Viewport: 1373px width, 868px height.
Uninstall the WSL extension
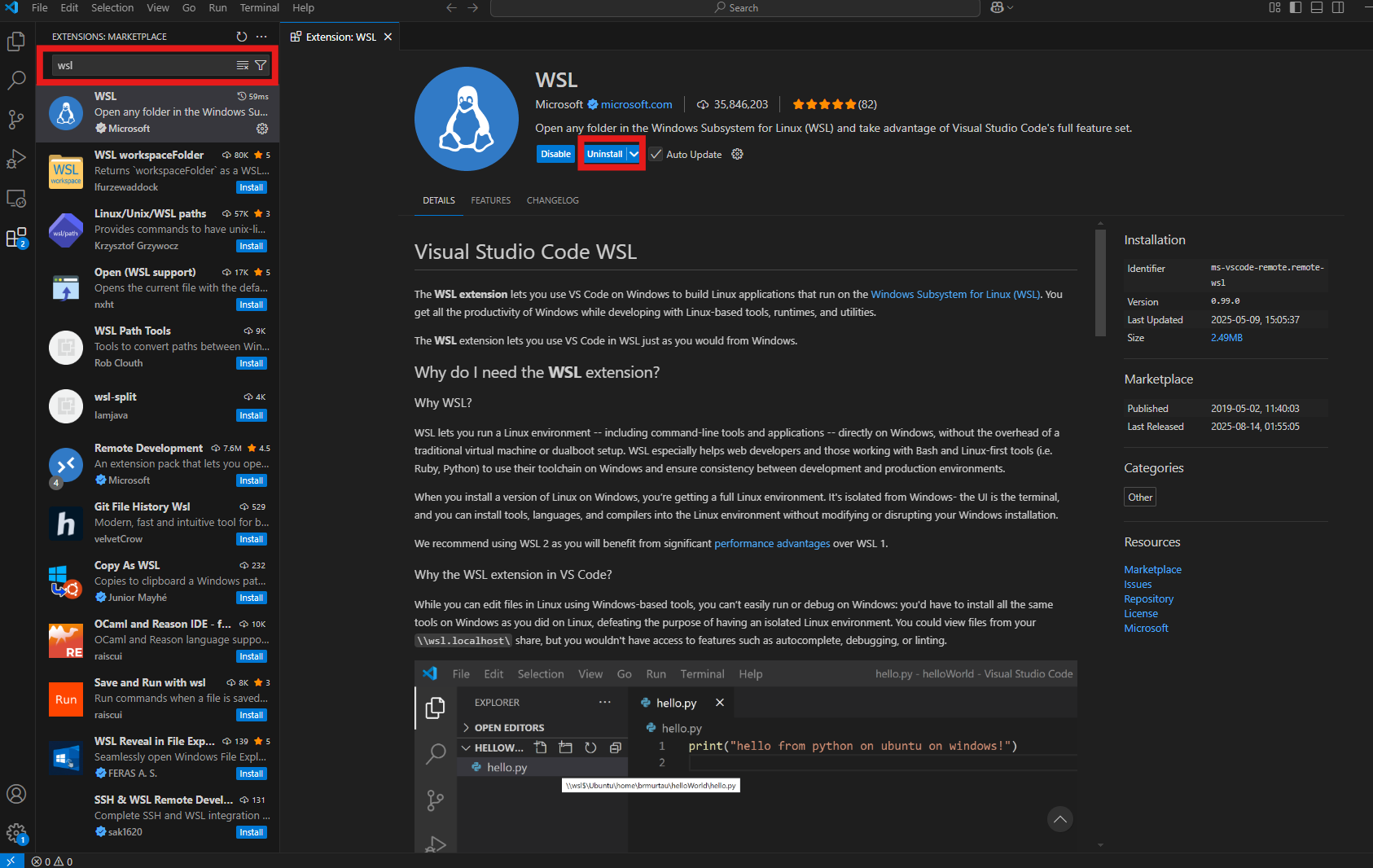pos(604,154)
